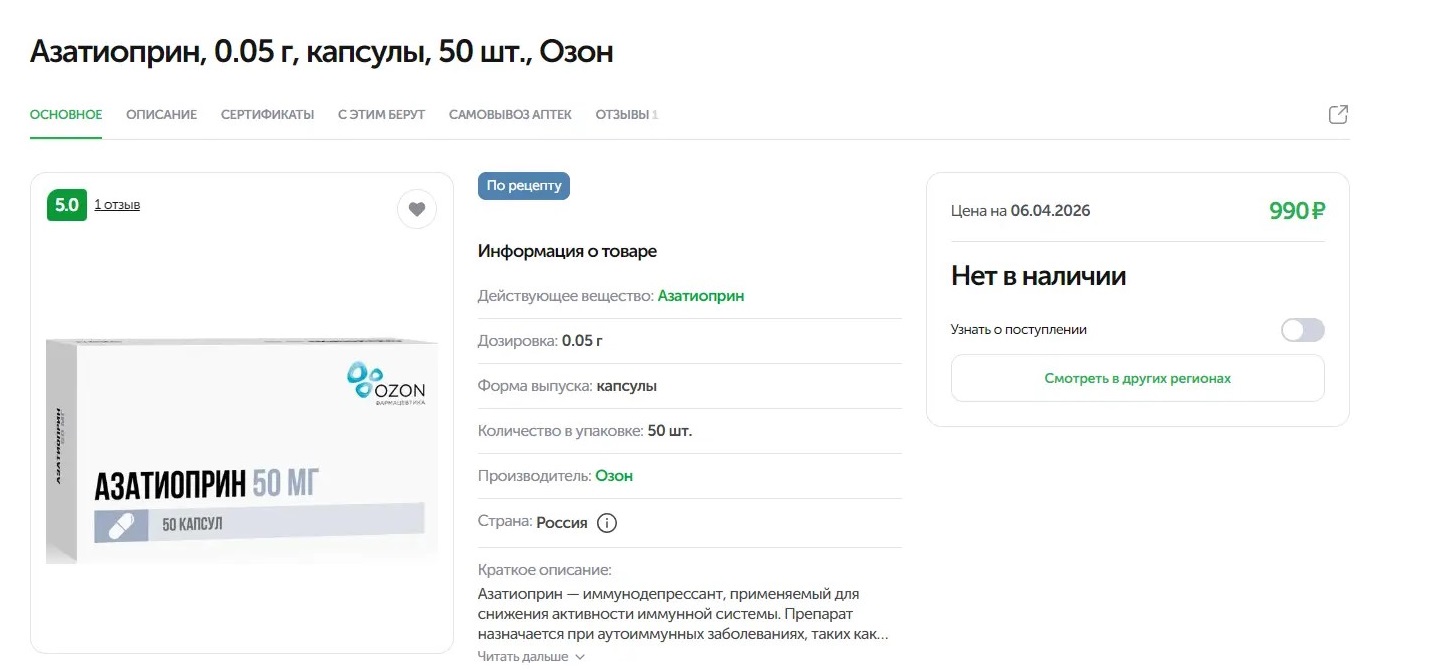Add product to favorites with heart icon
Image resolution: width=1454 pixels, height=670 pixels.
pos(417,209)
